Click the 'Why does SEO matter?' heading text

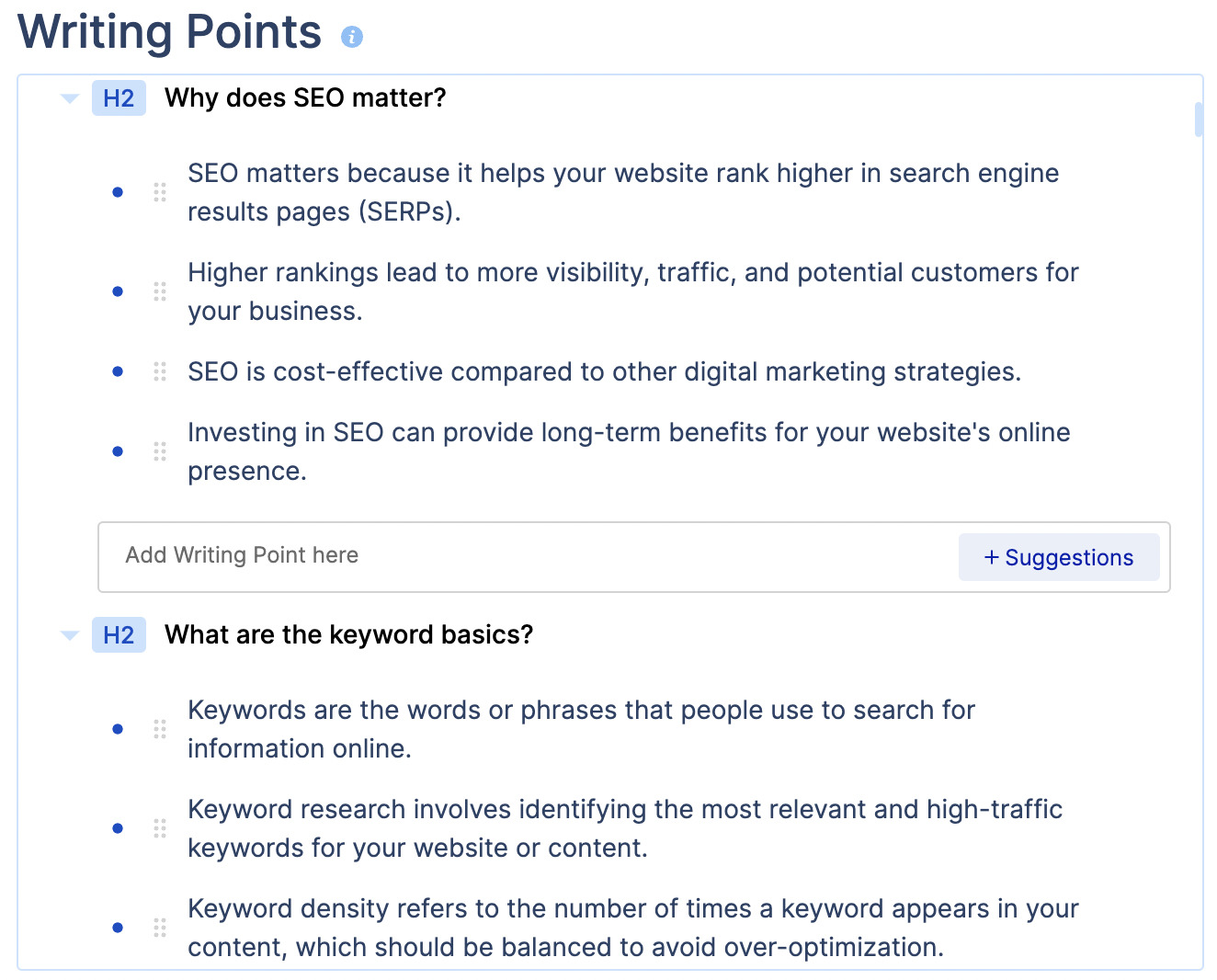click(x=305, y=98)
